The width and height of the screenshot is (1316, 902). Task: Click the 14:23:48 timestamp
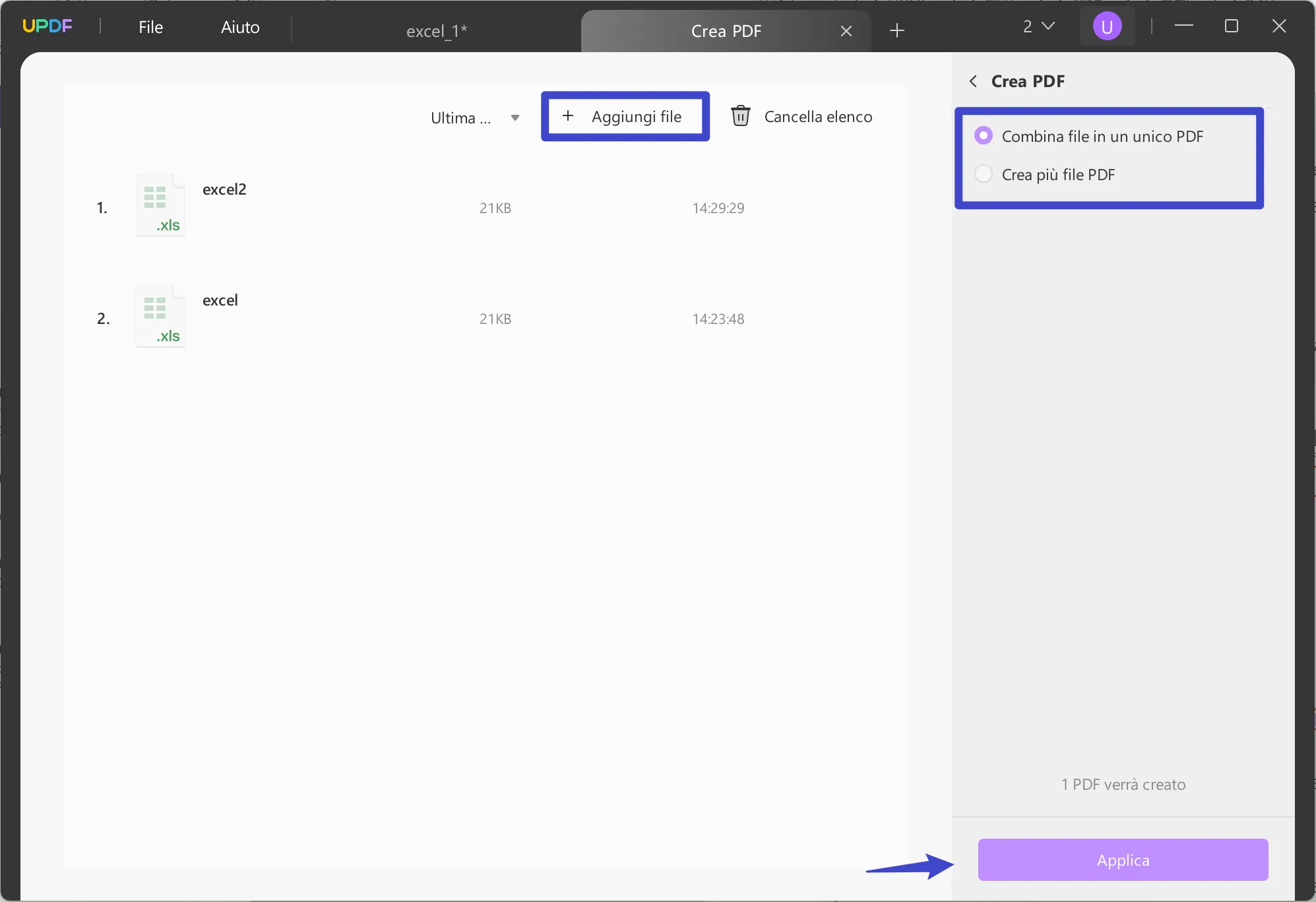(x=718, y=319)
